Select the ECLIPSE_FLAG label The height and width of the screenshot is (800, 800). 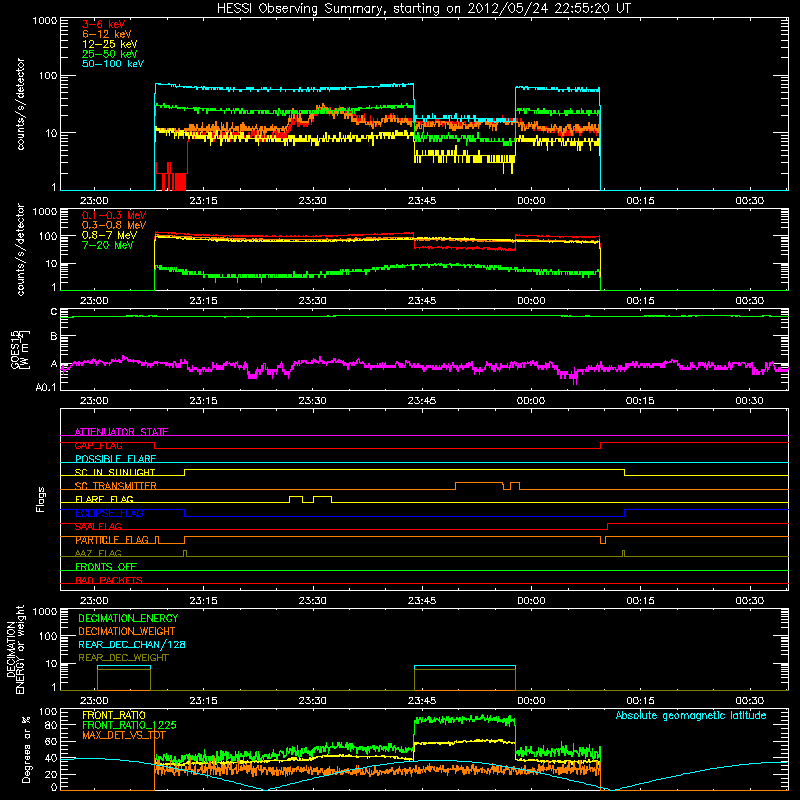coord(109,513)
